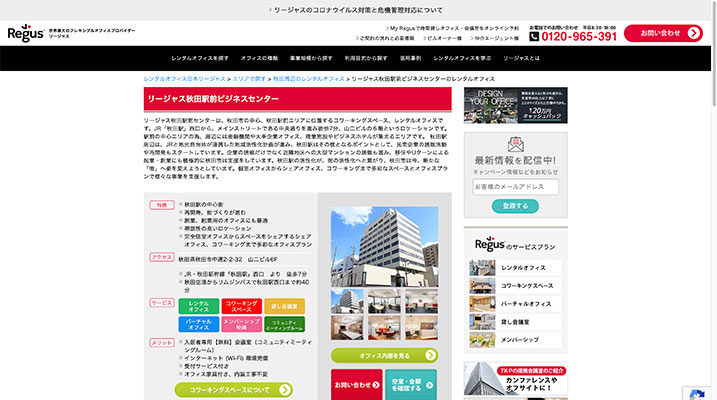Open sidebar バーチャルオフィス service plan
The width and height of the screenshot is (717, 400).
515,304
